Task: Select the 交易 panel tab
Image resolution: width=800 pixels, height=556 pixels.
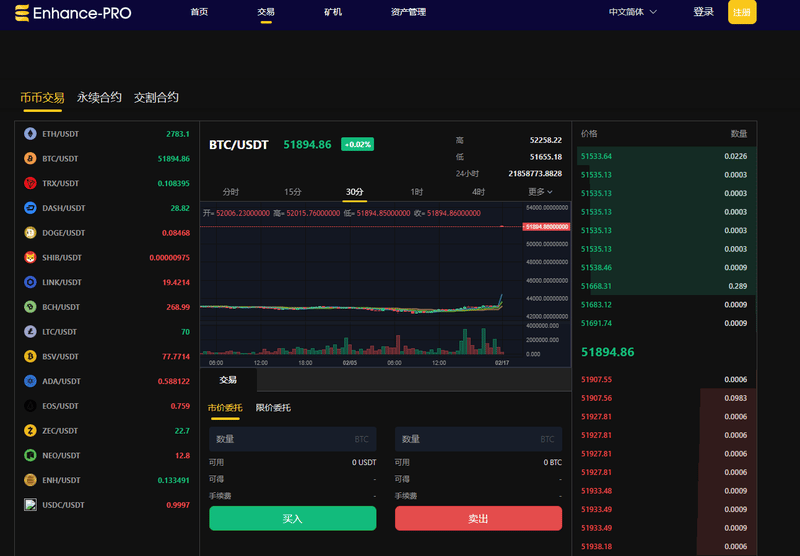Action: [228, 380]
